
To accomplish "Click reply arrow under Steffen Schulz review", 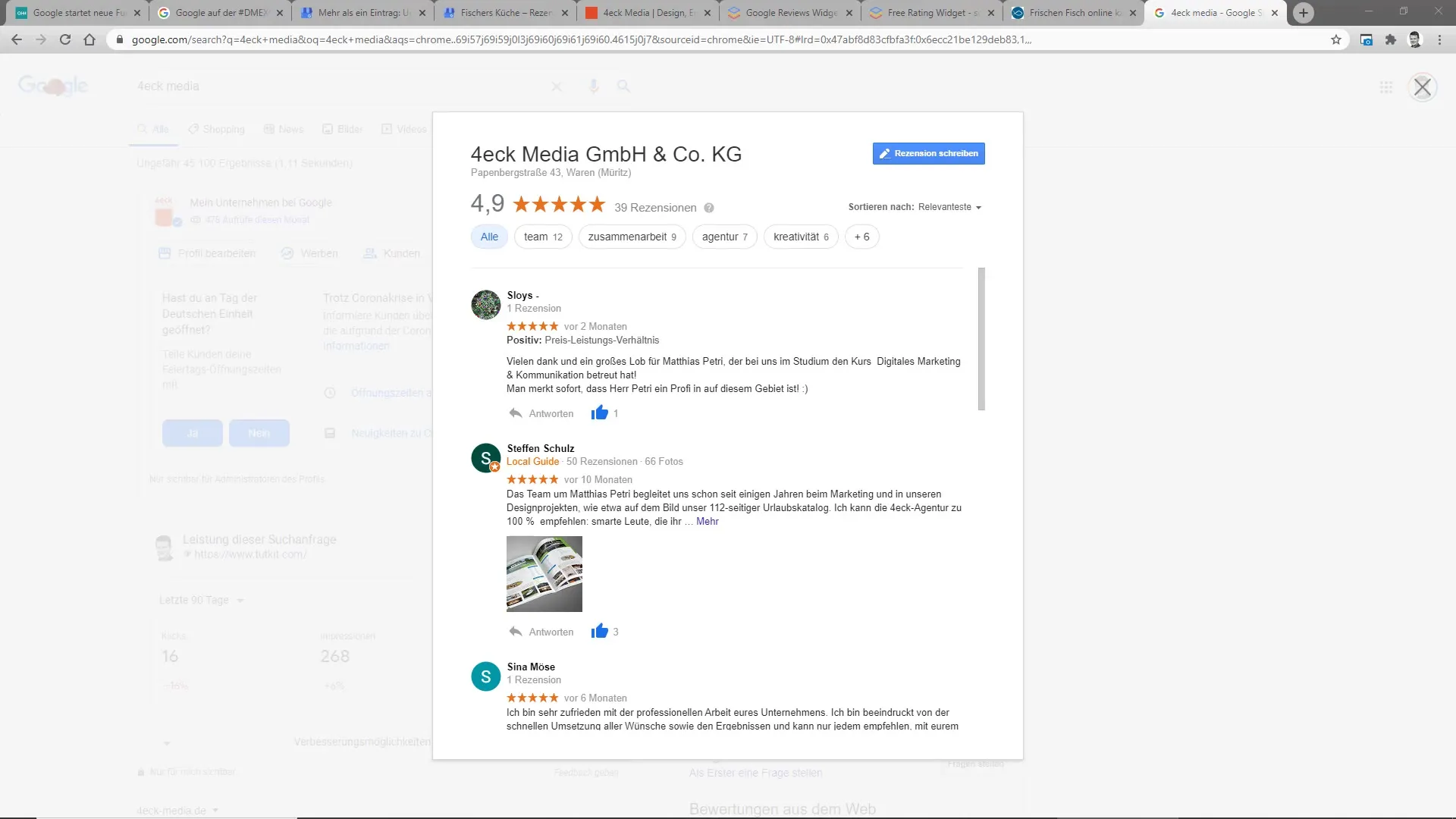I will click(516, 632).
